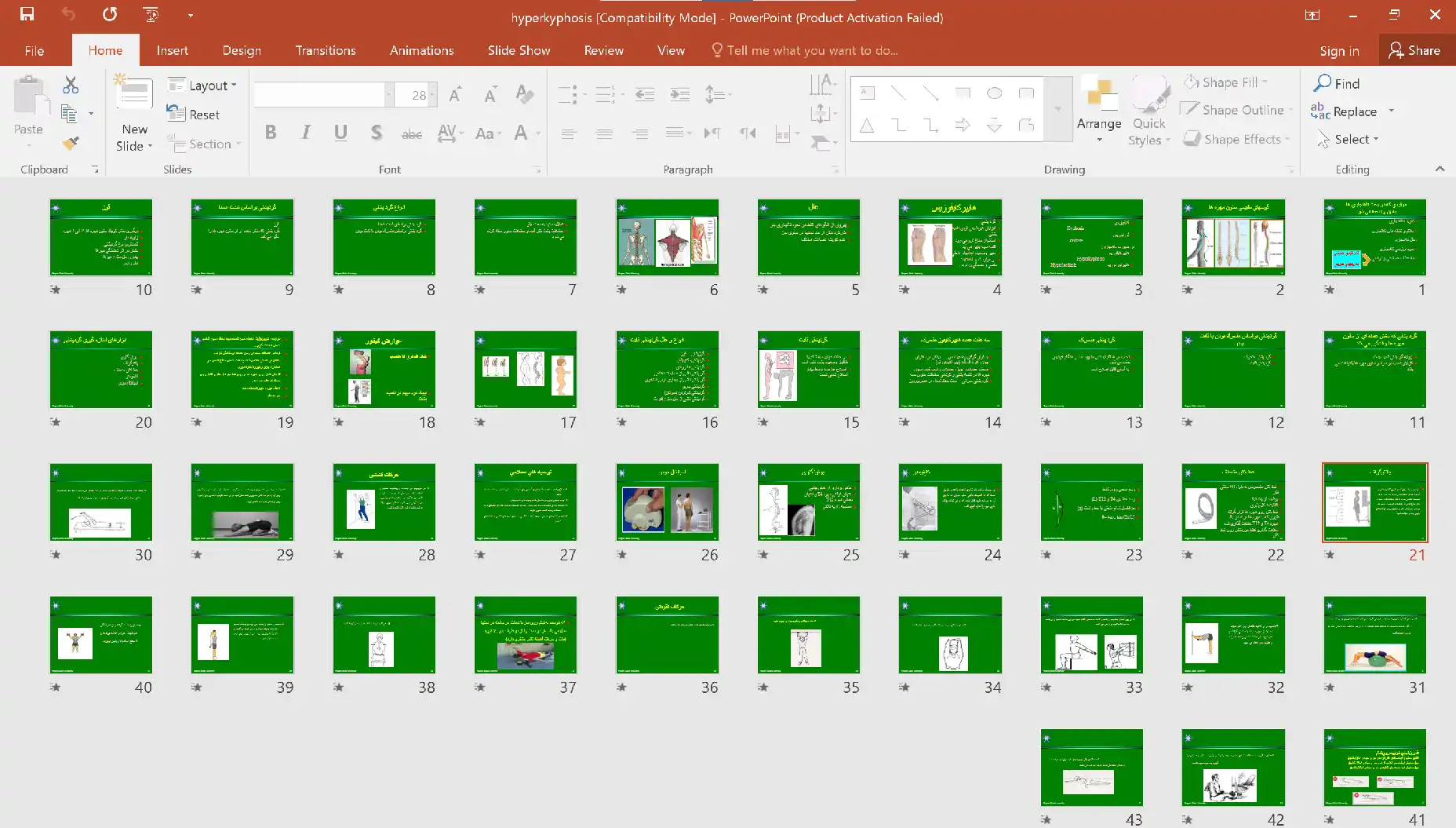Toggle Bold formatting
This screenshot has height=828, width=1456.
(271, 133)
